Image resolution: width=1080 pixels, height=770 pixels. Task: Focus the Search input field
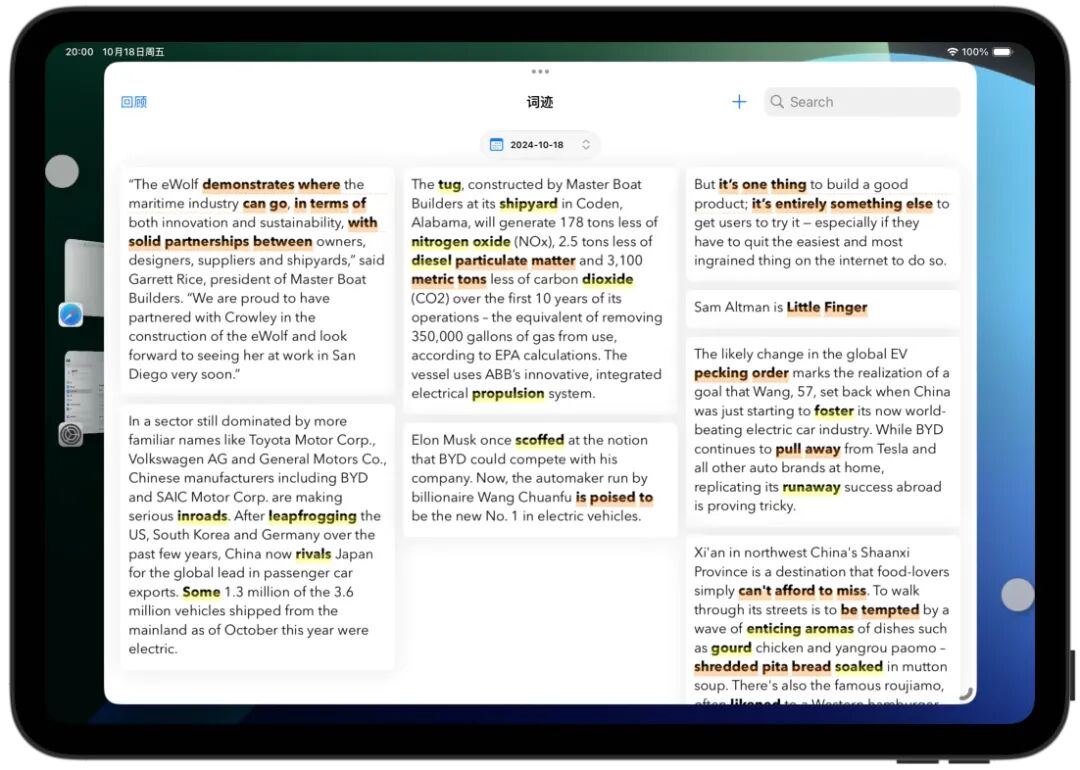click(x=862, y=102)
